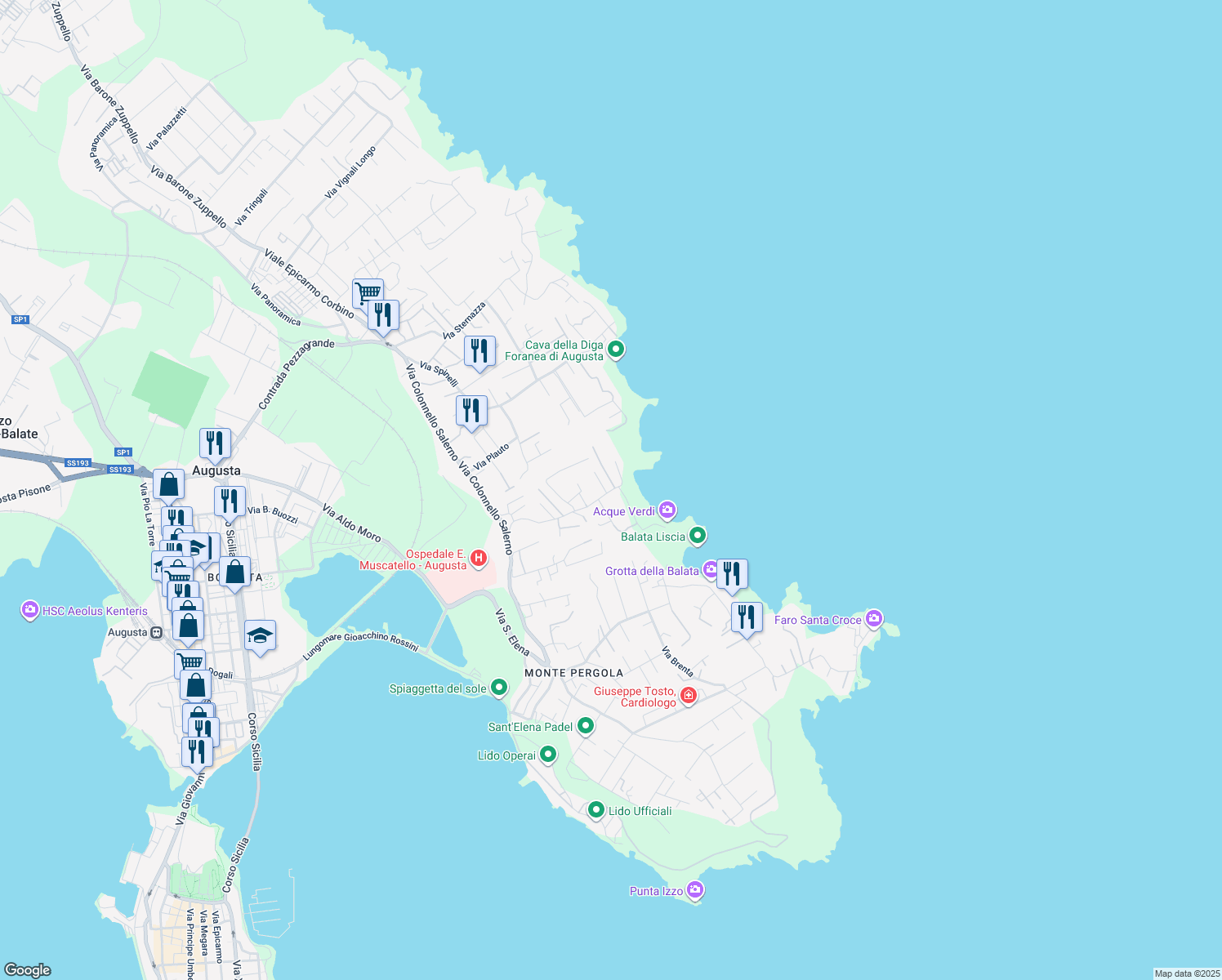Open the Grotta della Balata camera marker
This screenshot has height=980, width=1222.
[711, 569]
